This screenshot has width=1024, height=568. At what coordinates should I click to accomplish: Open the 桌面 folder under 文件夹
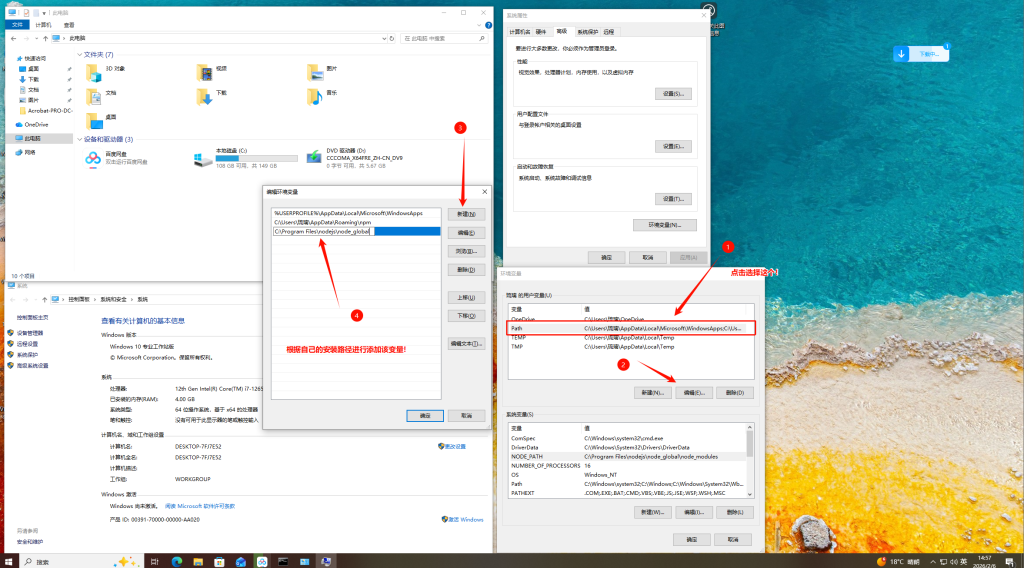pyautogui.click(x=101, y=119)
